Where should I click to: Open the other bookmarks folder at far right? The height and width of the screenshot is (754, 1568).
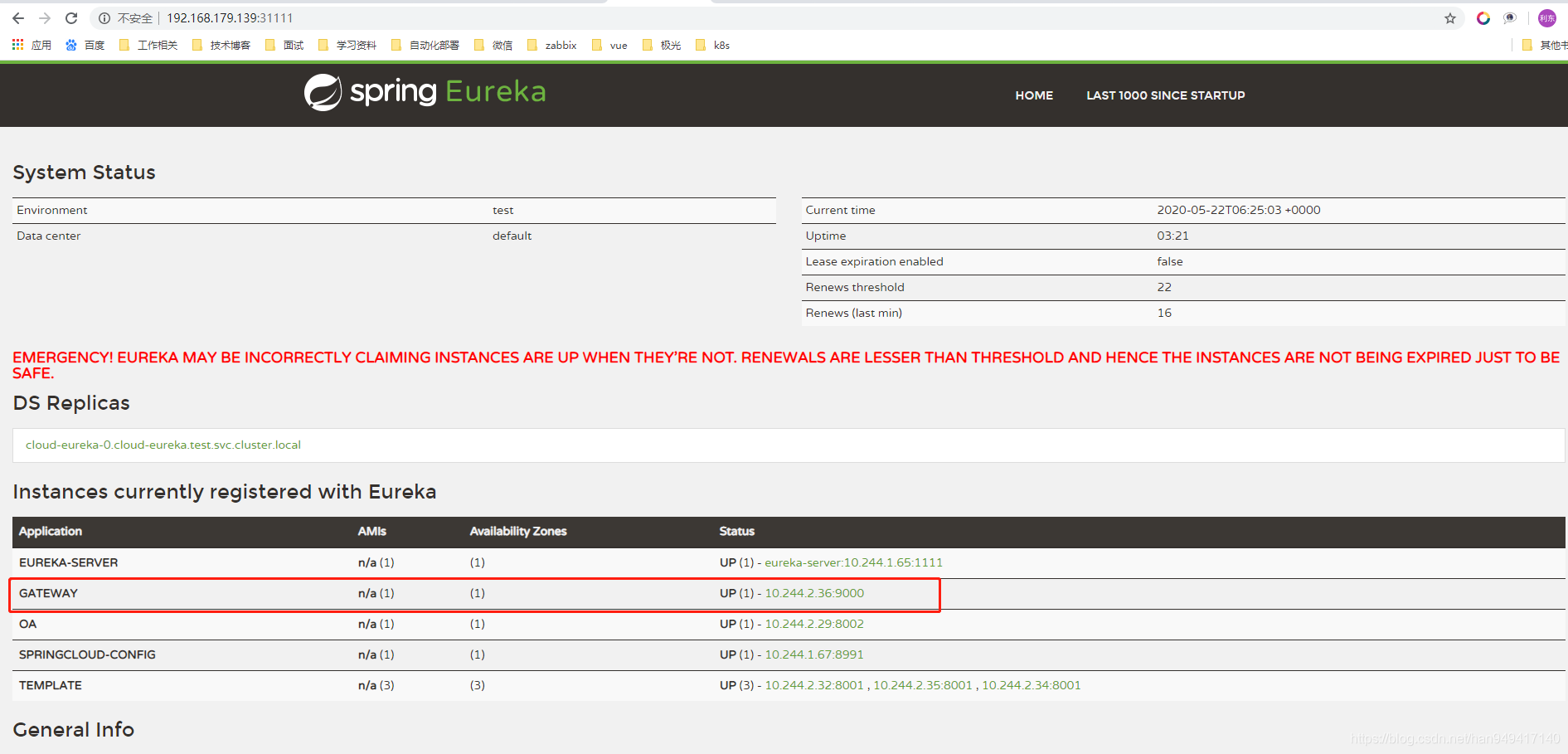click(x=1545, y=45)
